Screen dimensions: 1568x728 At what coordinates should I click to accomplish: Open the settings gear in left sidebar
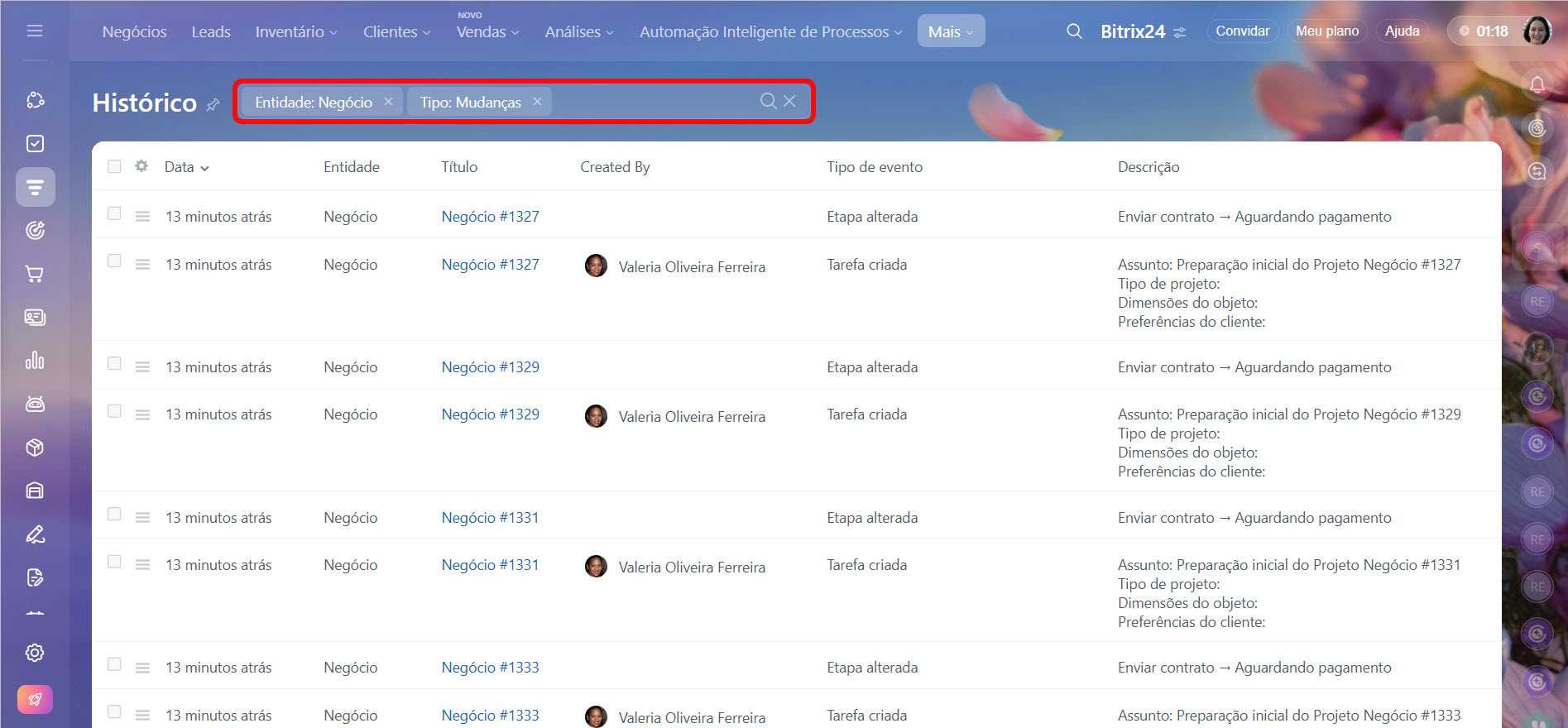pos(35,653)
